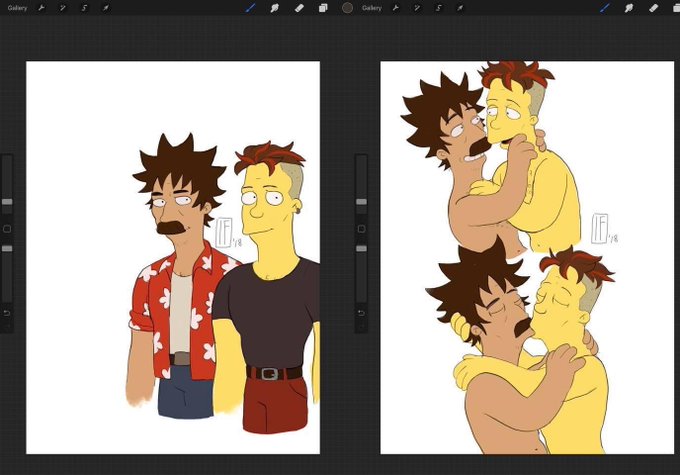Open Selection S tool in right window
This screenshot has height=475, width=680.
[438, 8]
